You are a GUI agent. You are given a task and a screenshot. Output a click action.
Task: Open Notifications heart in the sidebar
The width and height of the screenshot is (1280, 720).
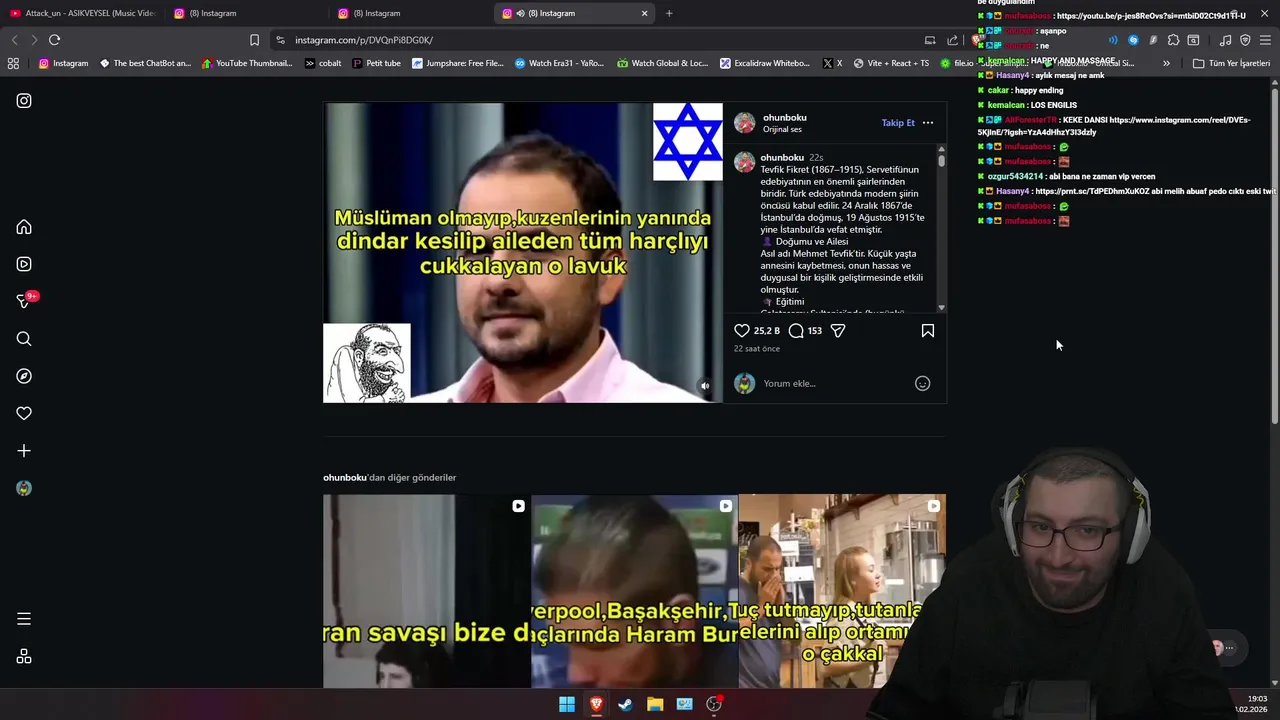click(x=24, y=413)
